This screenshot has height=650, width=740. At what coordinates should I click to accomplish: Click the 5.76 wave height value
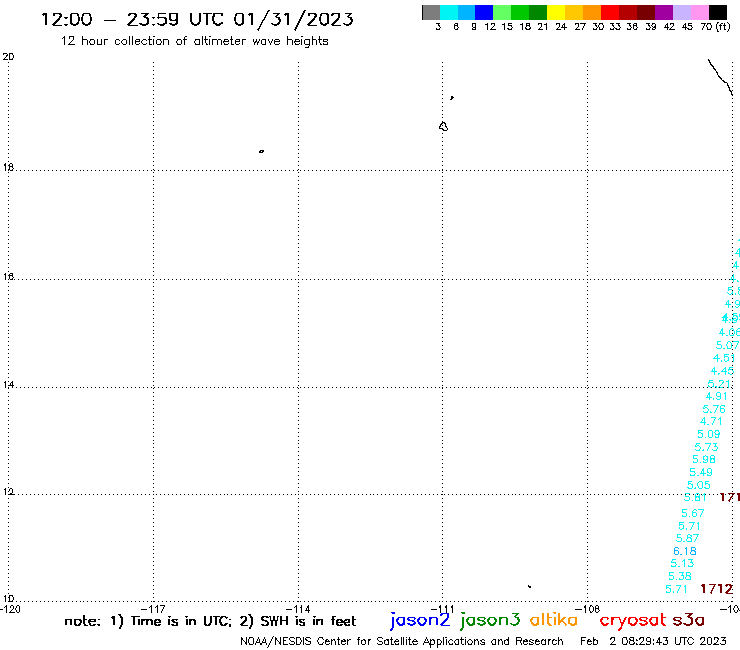click(x=714, y=409)
